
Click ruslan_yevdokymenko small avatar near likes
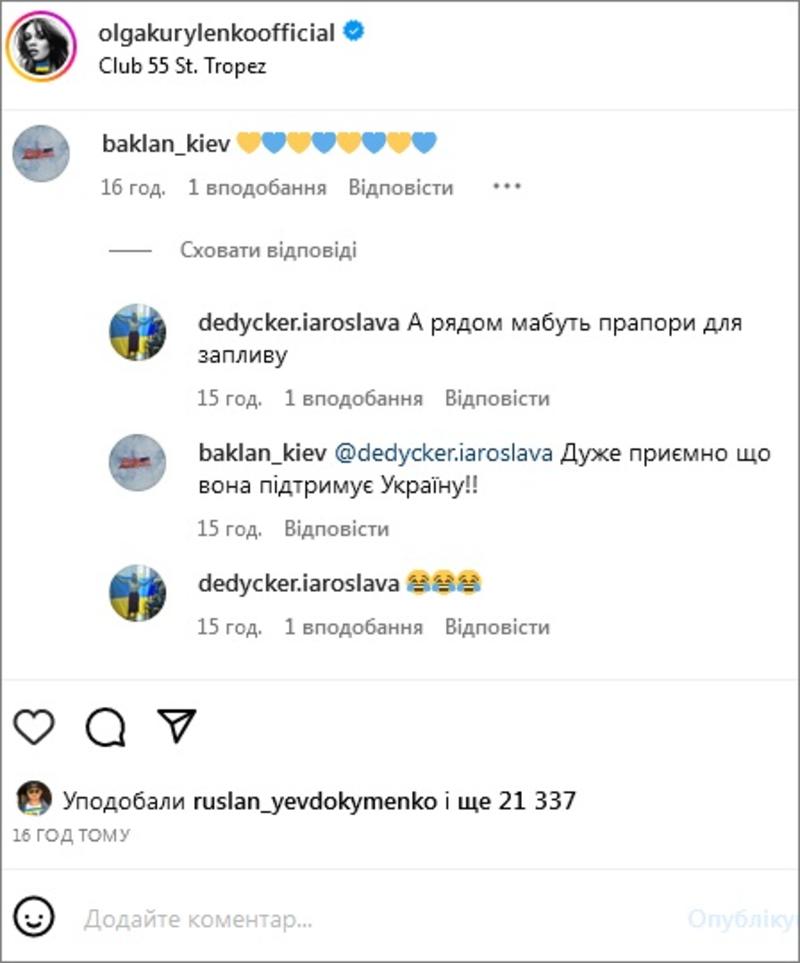[x=34, y=798]
